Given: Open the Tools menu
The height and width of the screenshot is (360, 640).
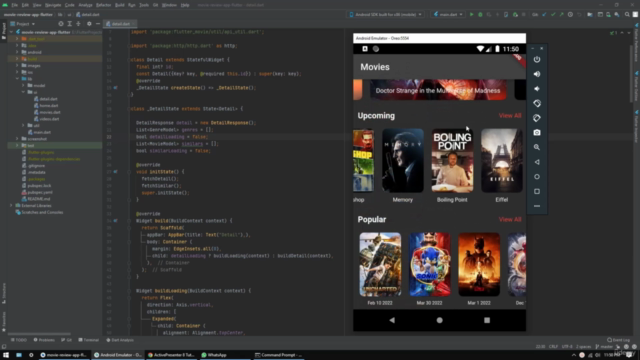Looking at the screenshot, I should (144, 5).
